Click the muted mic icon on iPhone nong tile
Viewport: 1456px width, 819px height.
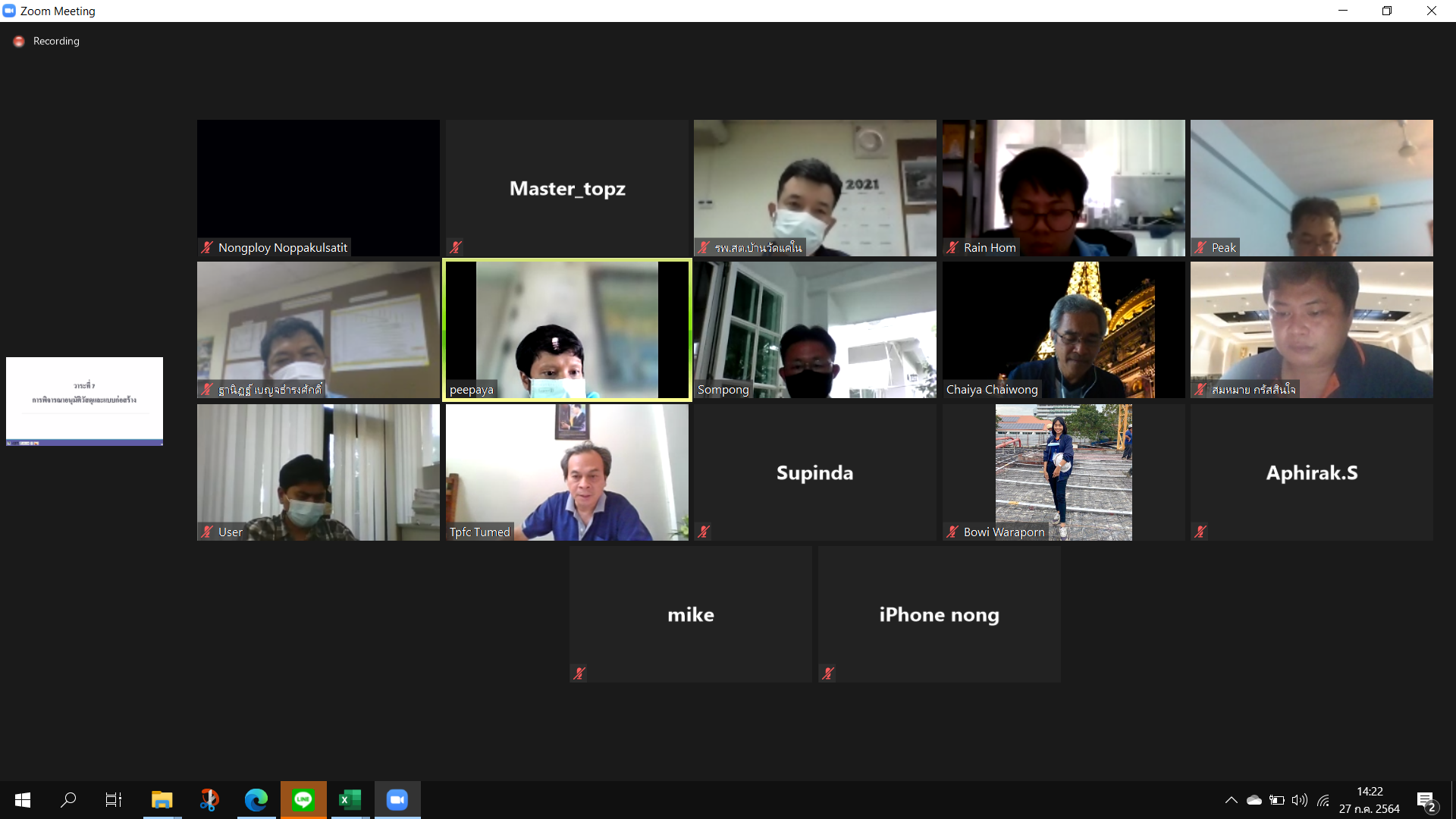828,673
